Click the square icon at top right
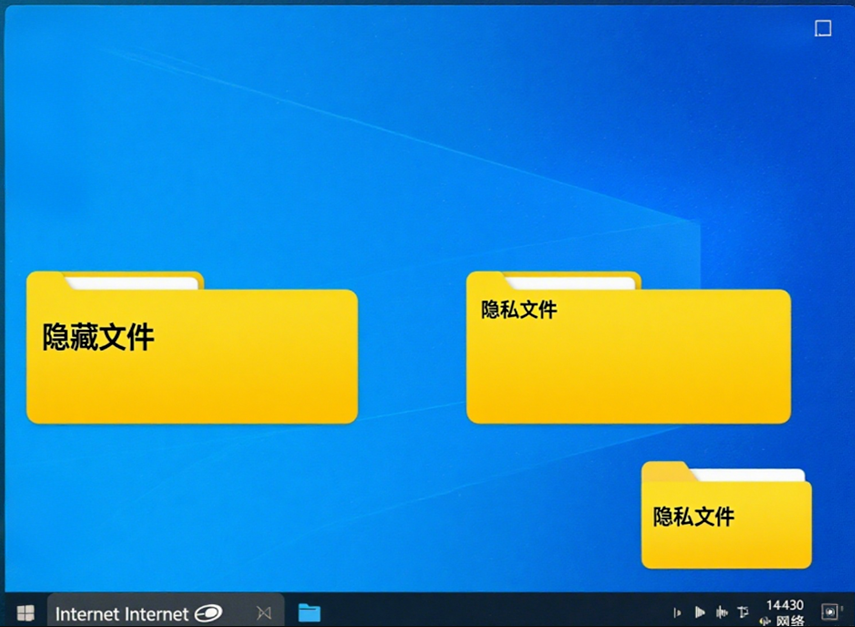This screenshot has height=627, width=855. tap(823, 28)
